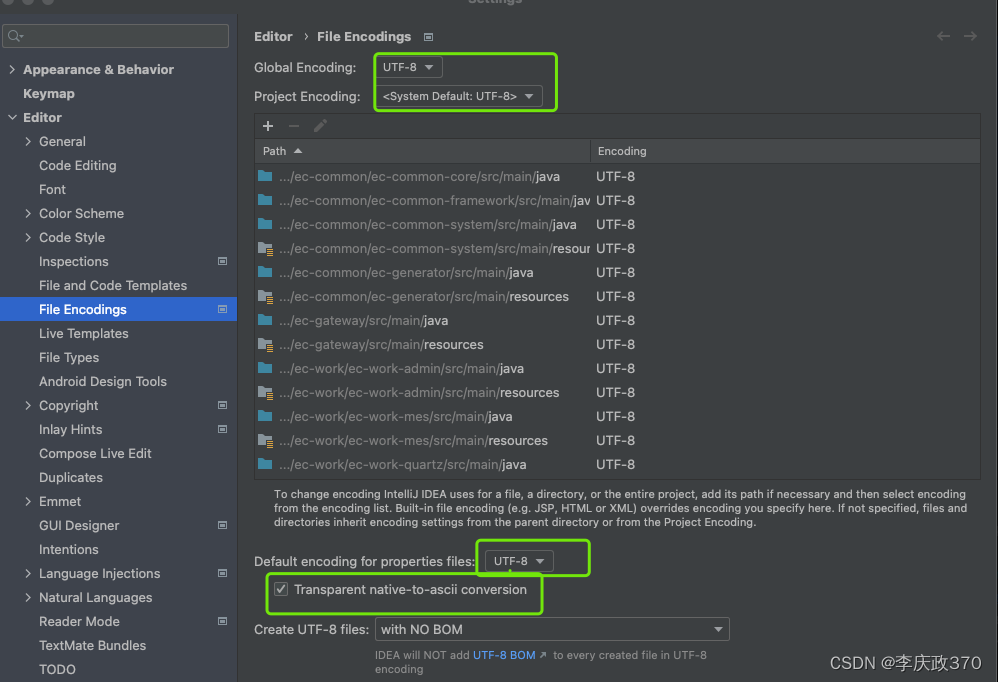Collapse the Editor section
Screen dimensions: 998x682
(12, 117)
